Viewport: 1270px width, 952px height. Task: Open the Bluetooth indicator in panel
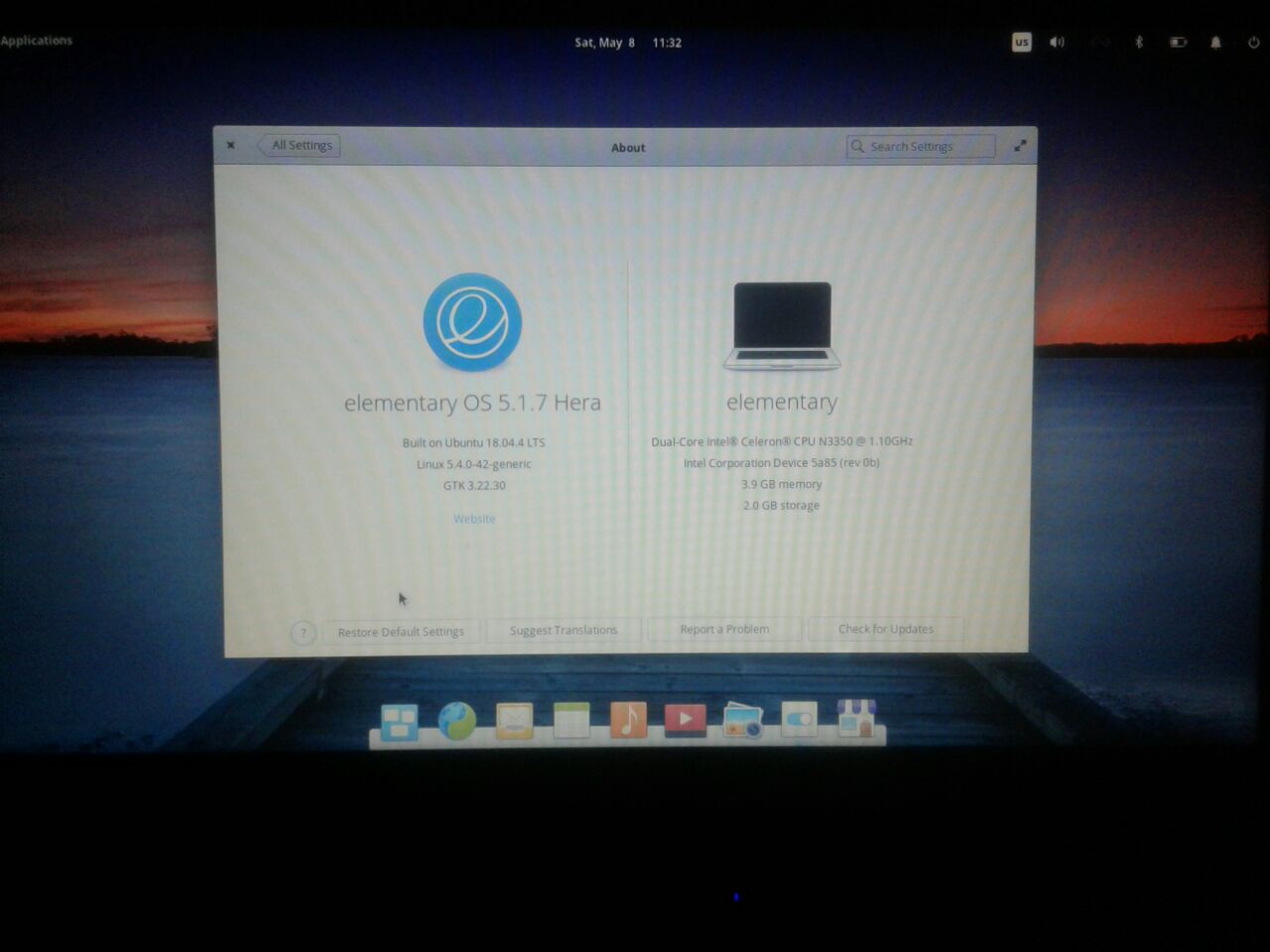click(1139, 43)
